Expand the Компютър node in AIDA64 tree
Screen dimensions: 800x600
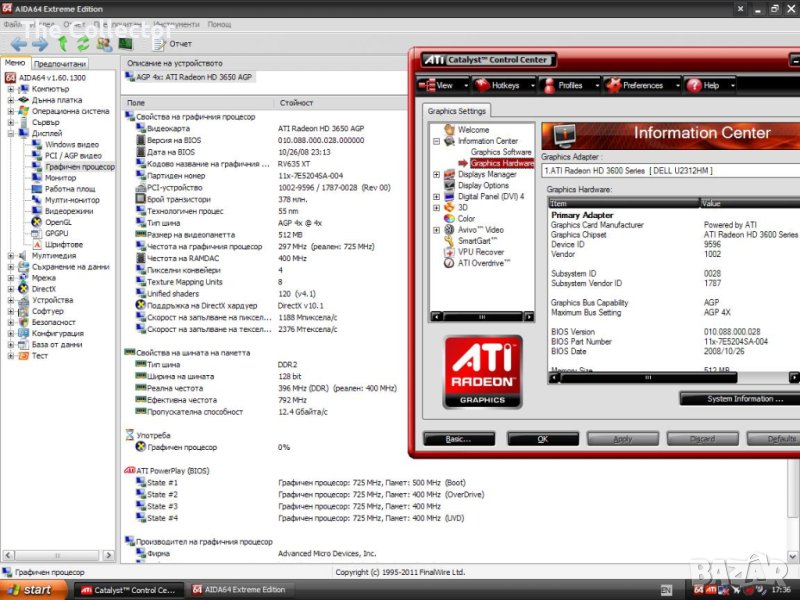[x=10, y=89]
